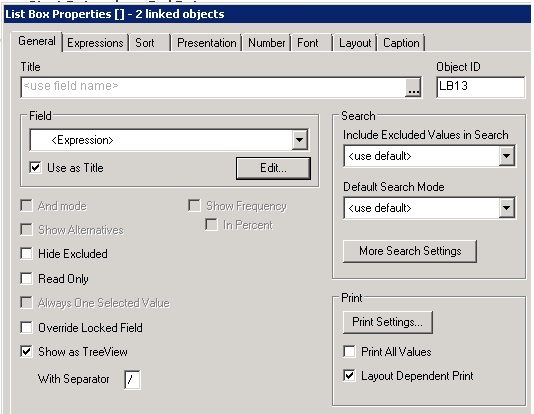
Task: Switch to the General tab
Action: tap(37, 42)
